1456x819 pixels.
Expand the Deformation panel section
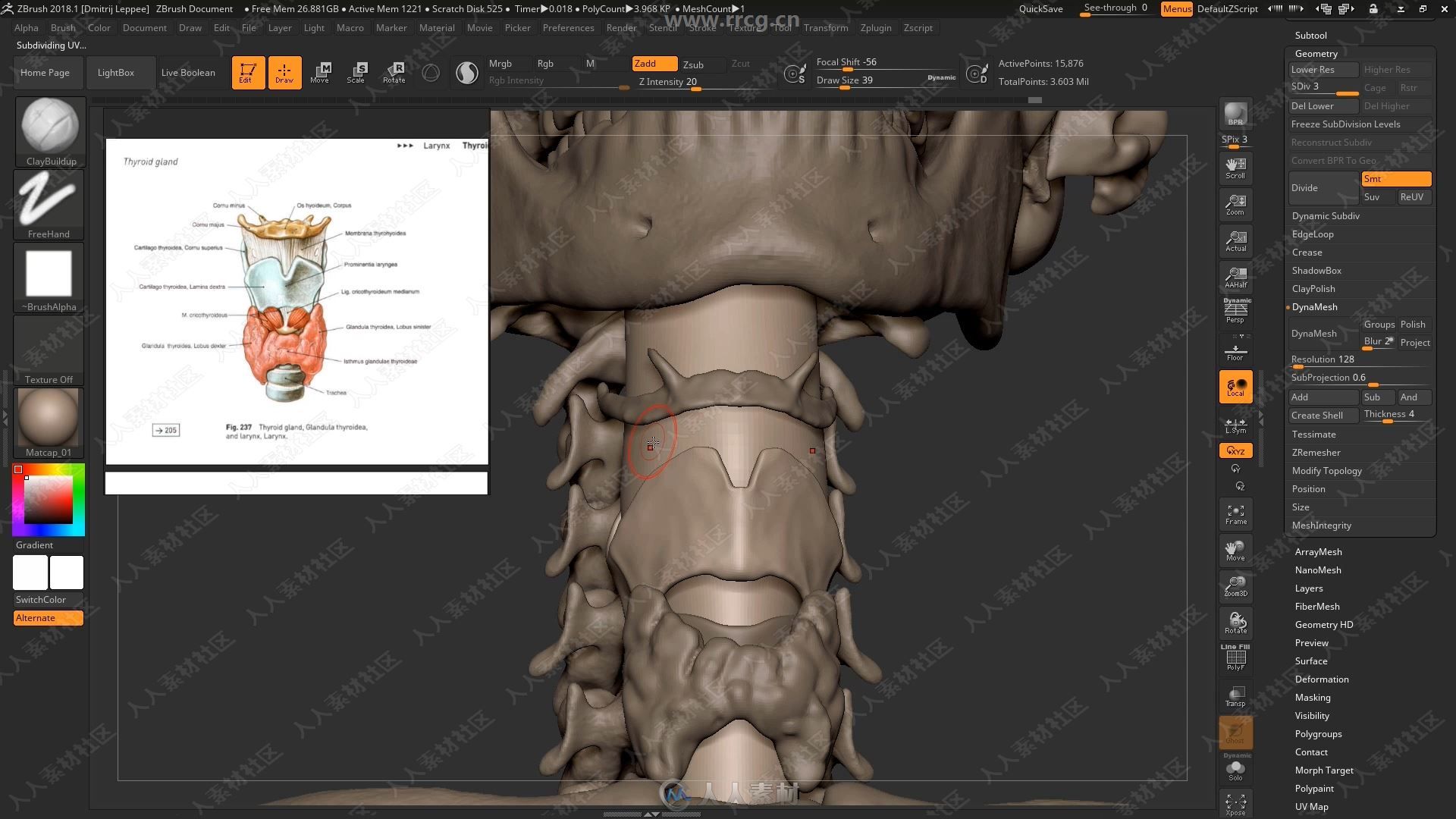click(x=1321, y=679)
